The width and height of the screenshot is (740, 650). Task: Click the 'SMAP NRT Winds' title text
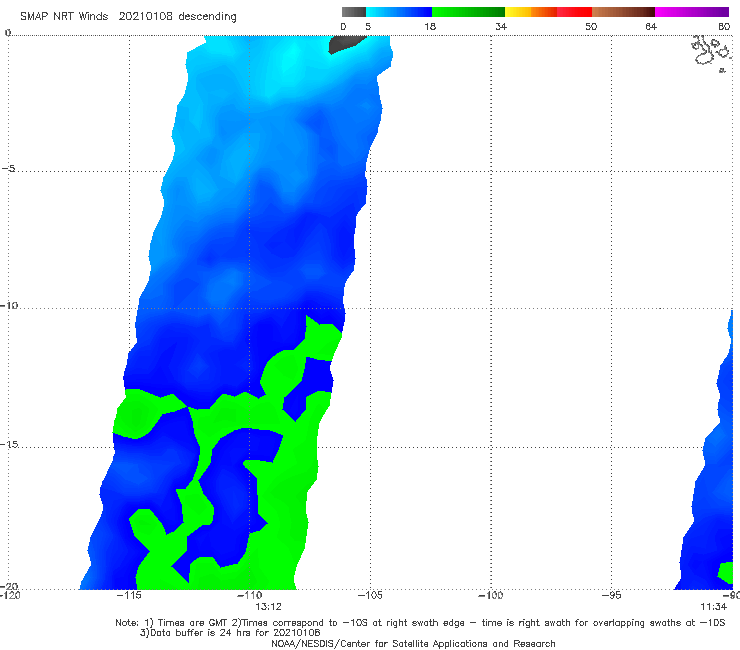(64, 16)
